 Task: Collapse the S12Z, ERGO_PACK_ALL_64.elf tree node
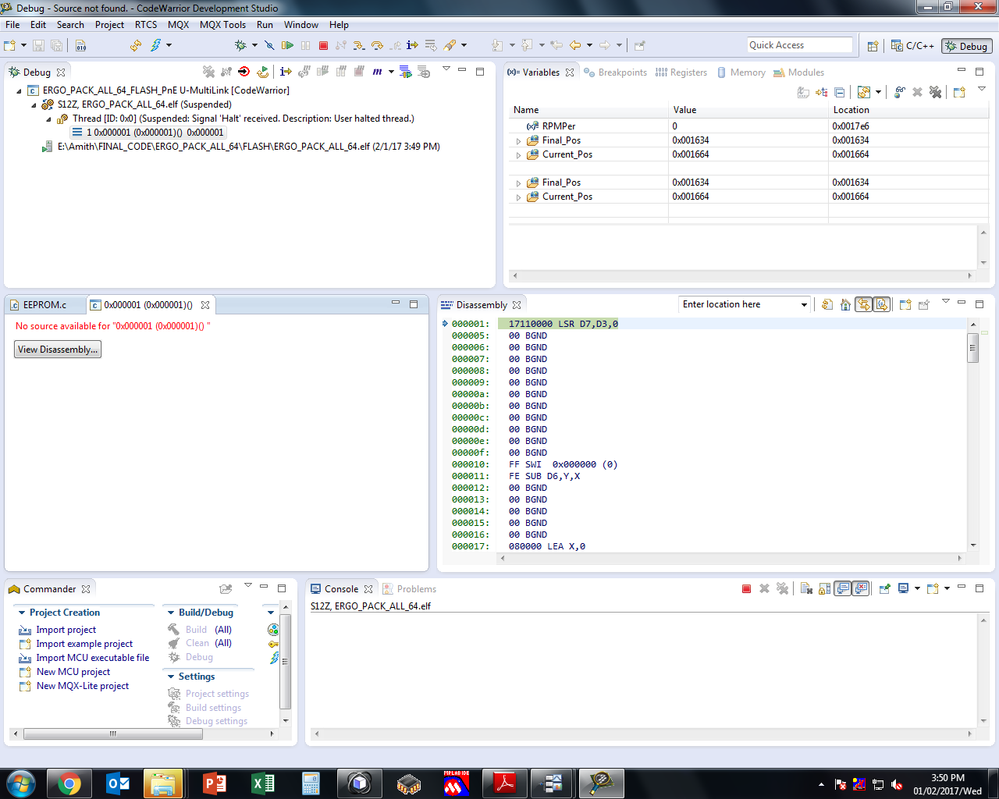pos(34,105)
